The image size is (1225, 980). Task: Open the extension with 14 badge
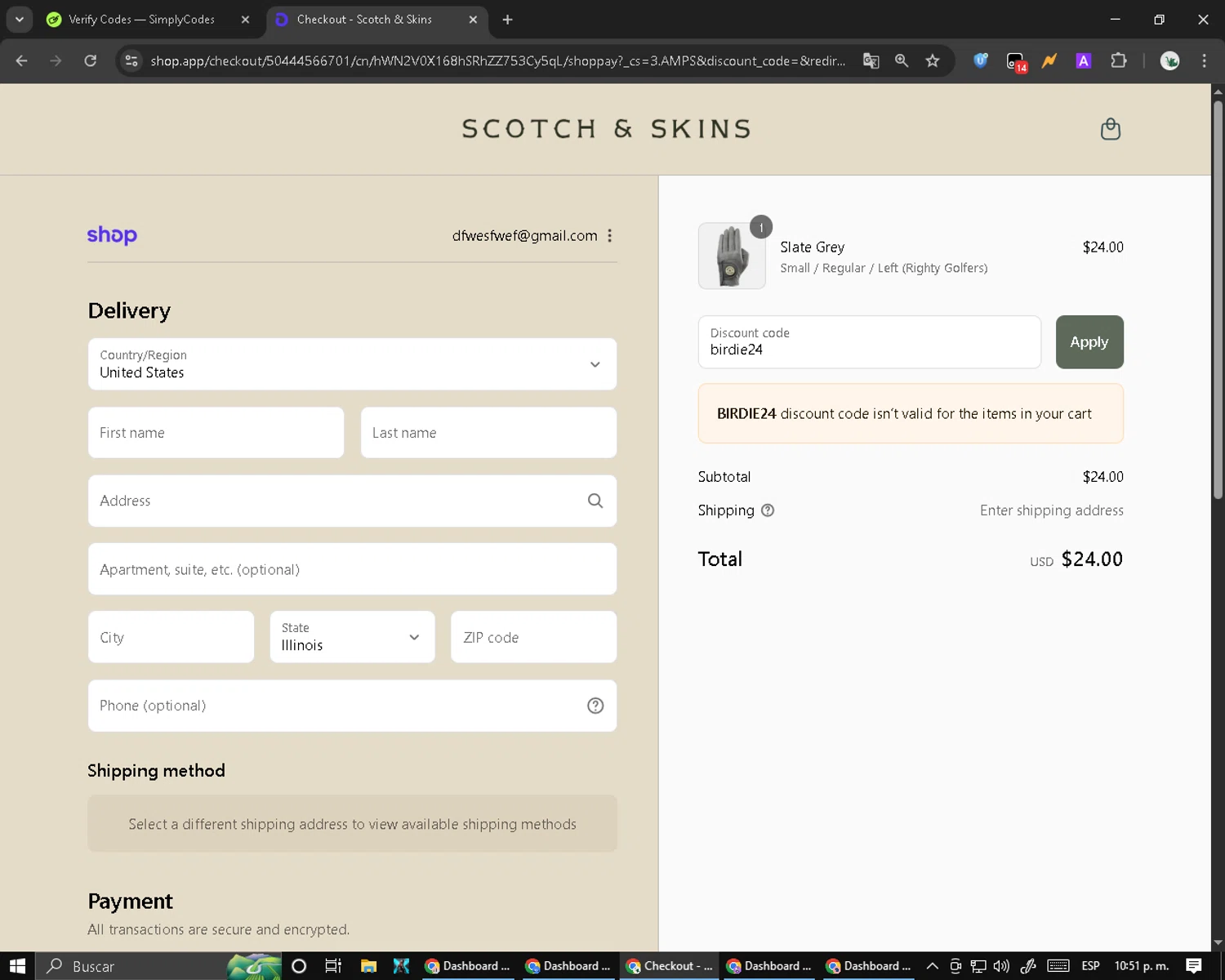coord(1016,61)
